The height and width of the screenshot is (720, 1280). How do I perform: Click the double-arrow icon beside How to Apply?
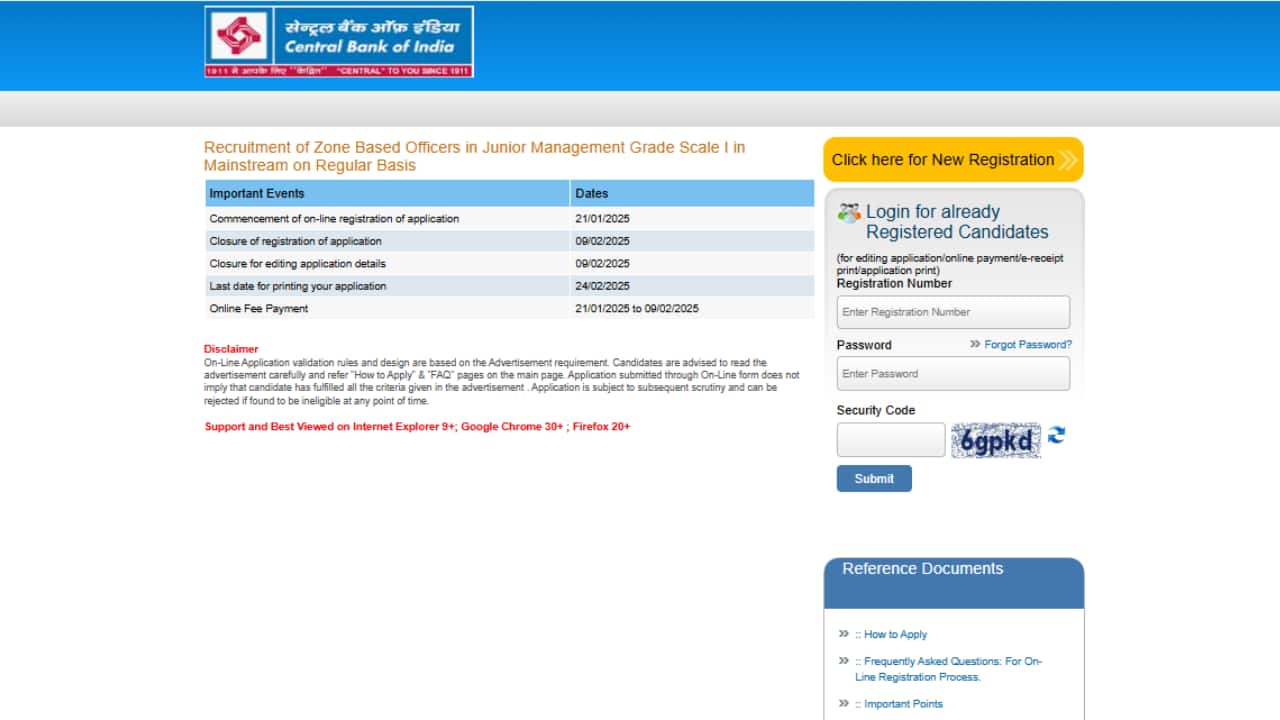(843, 633)
